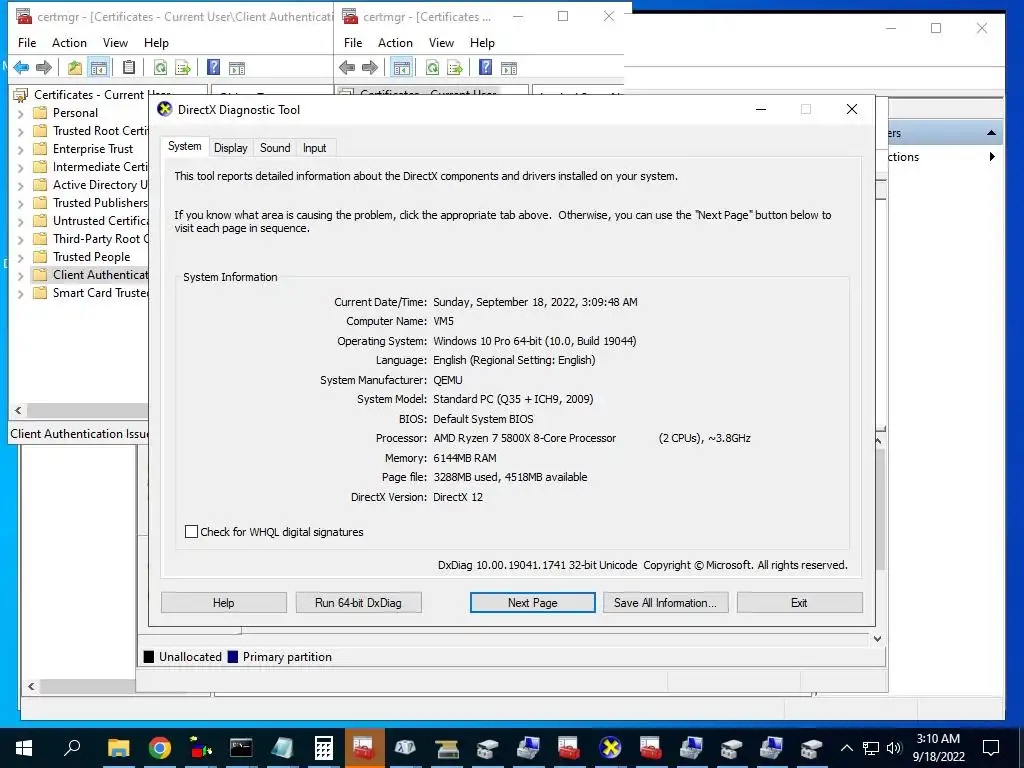Switch to the Display tab in DxDiag
The image size is (1024, 768).
click(x=231, y=148)
